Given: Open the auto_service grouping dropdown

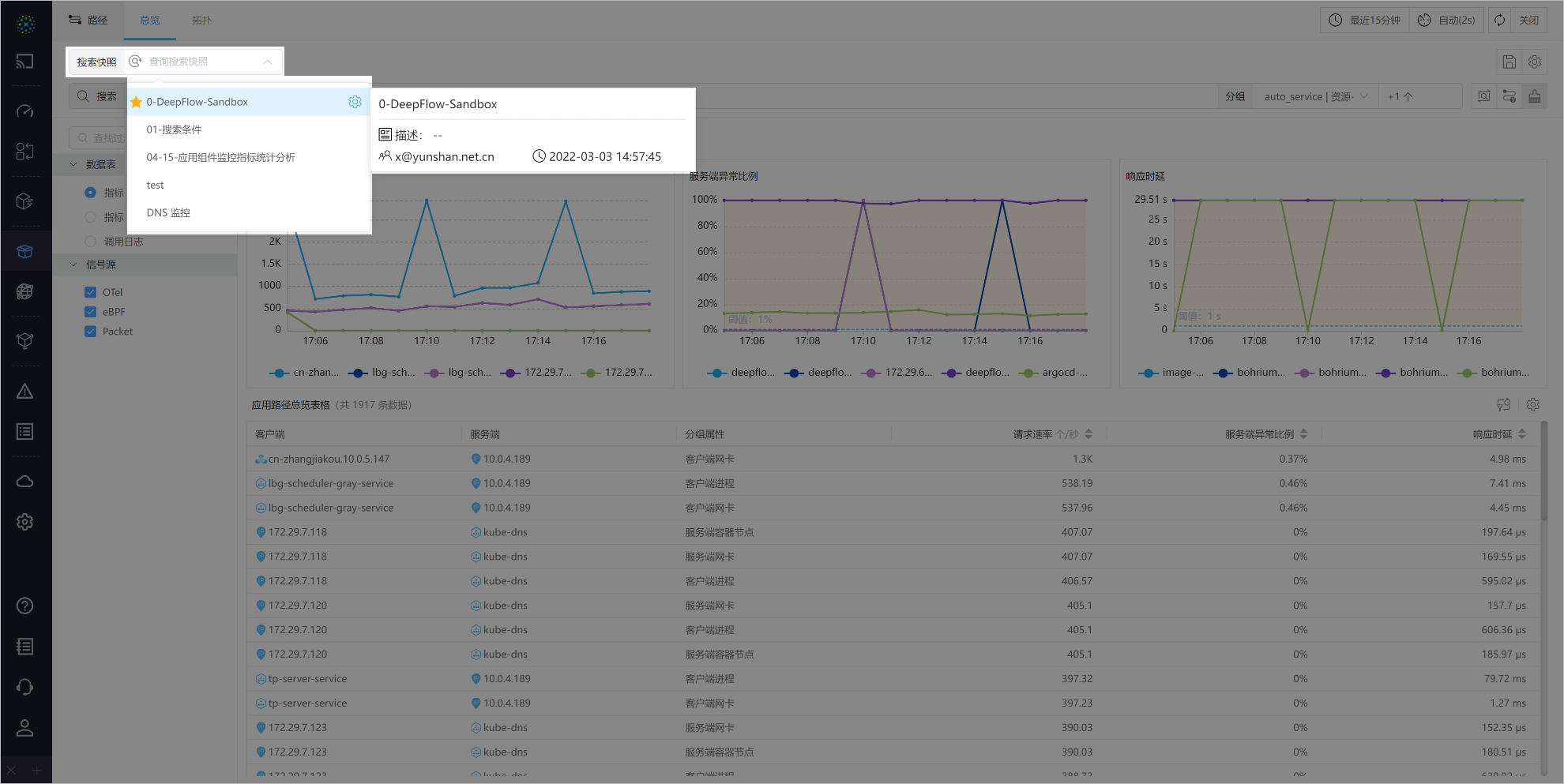Looking at the screenshot, I should [x=1315, y=96].
